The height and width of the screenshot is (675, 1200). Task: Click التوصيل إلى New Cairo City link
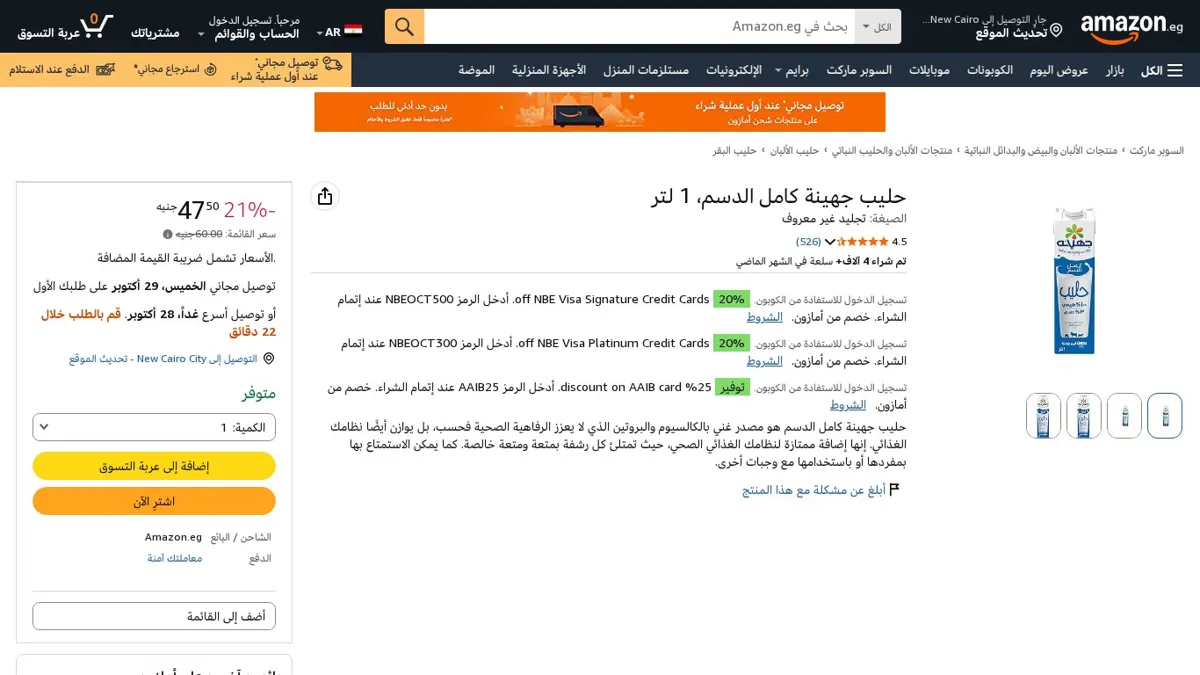[163, 358]
